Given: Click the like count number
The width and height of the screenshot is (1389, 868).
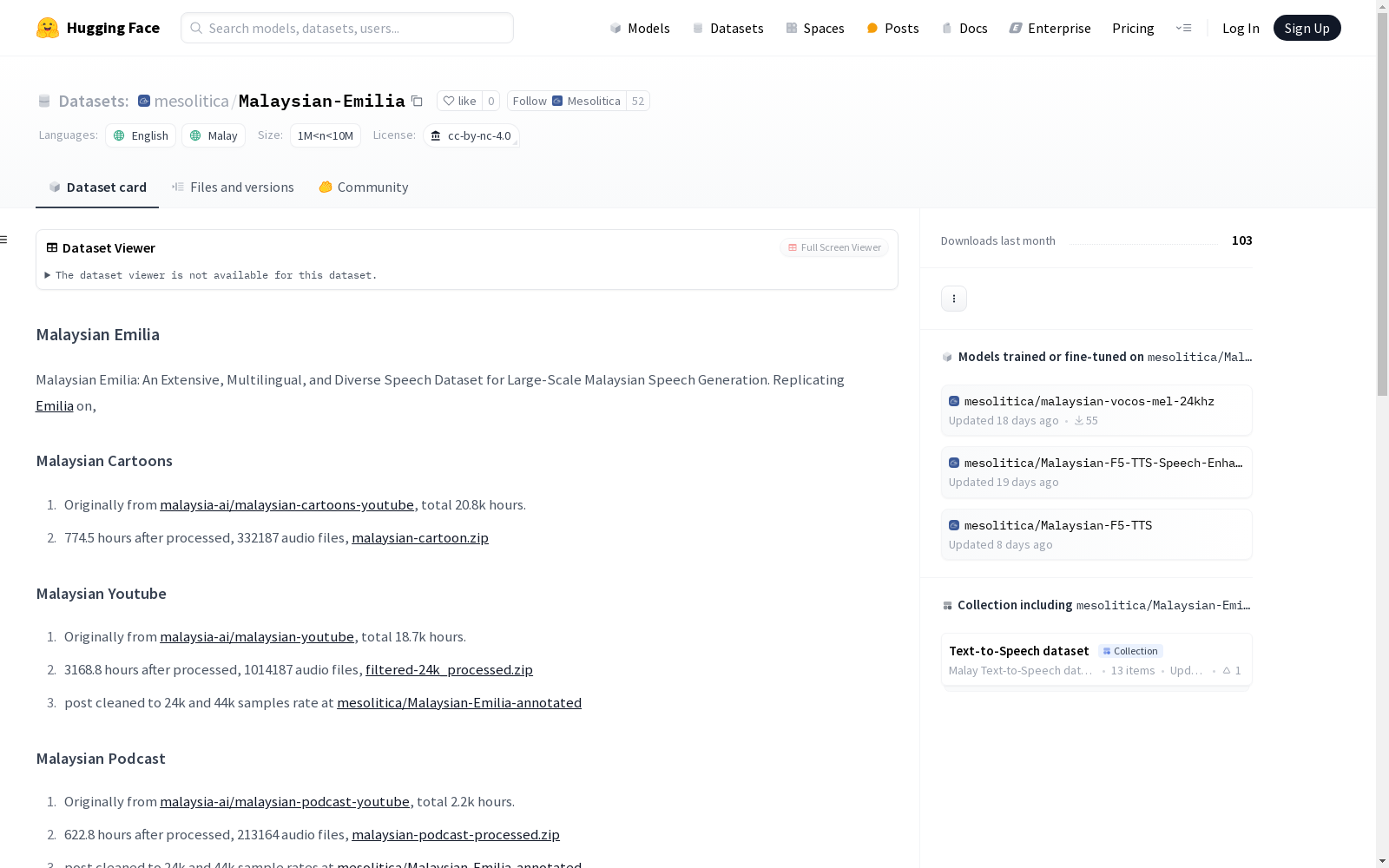Looking at the screenshot, I should tap(490, 101).
